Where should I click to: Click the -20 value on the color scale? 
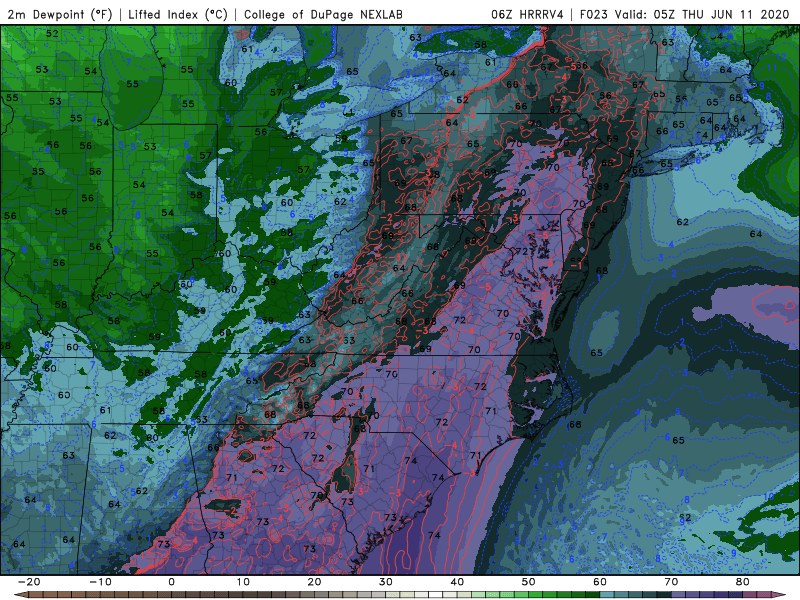[x=29, y=582]
